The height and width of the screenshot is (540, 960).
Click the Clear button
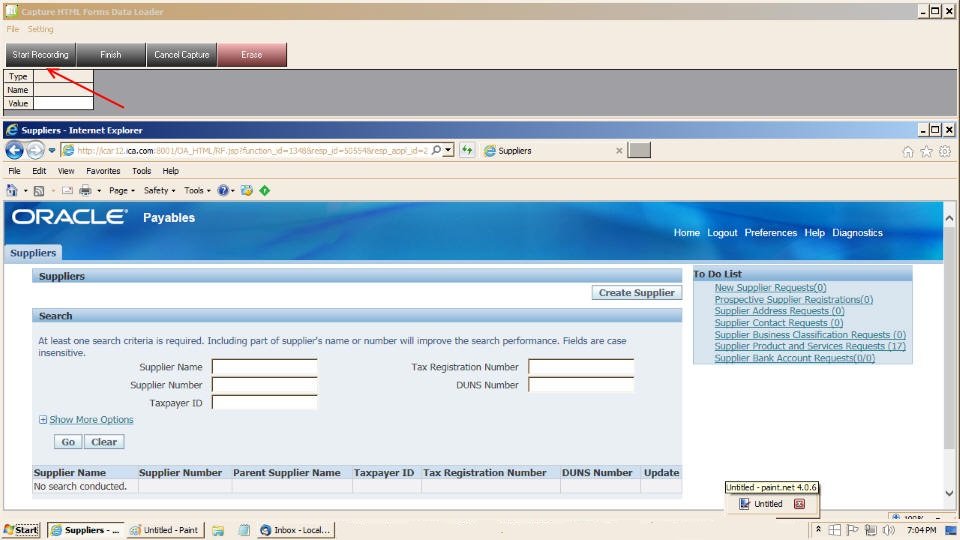pyautogui.click(x=104, y=441)
